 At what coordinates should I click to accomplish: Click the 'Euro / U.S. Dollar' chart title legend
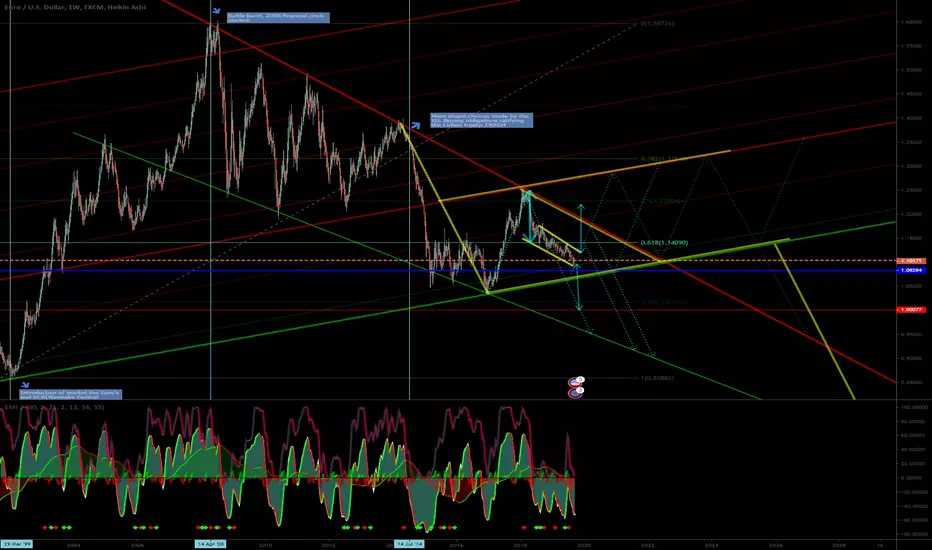(74, 7)
